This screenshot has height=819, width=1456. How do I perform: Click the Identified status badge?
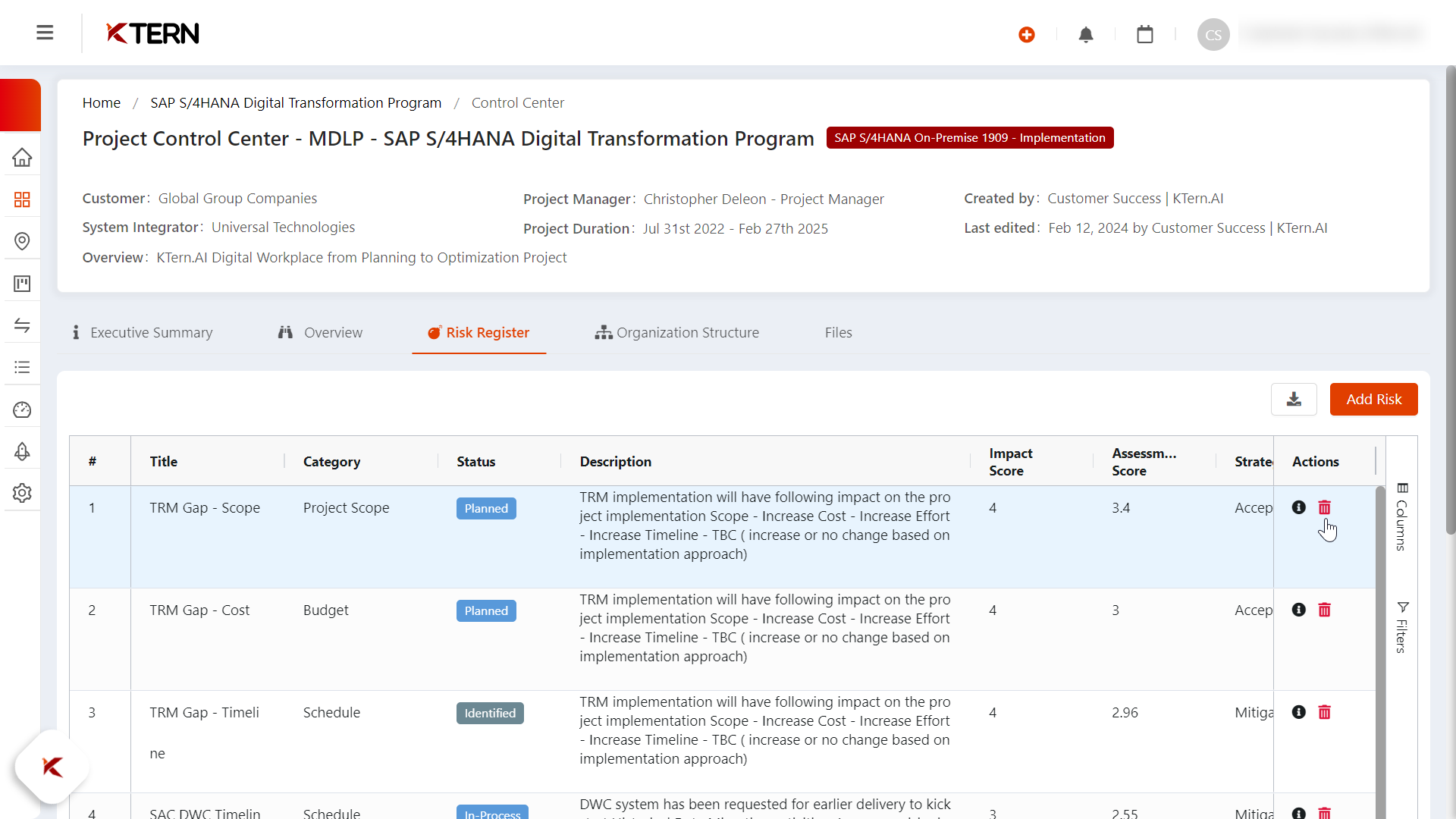pyautogui.click(x=490, y=713)
